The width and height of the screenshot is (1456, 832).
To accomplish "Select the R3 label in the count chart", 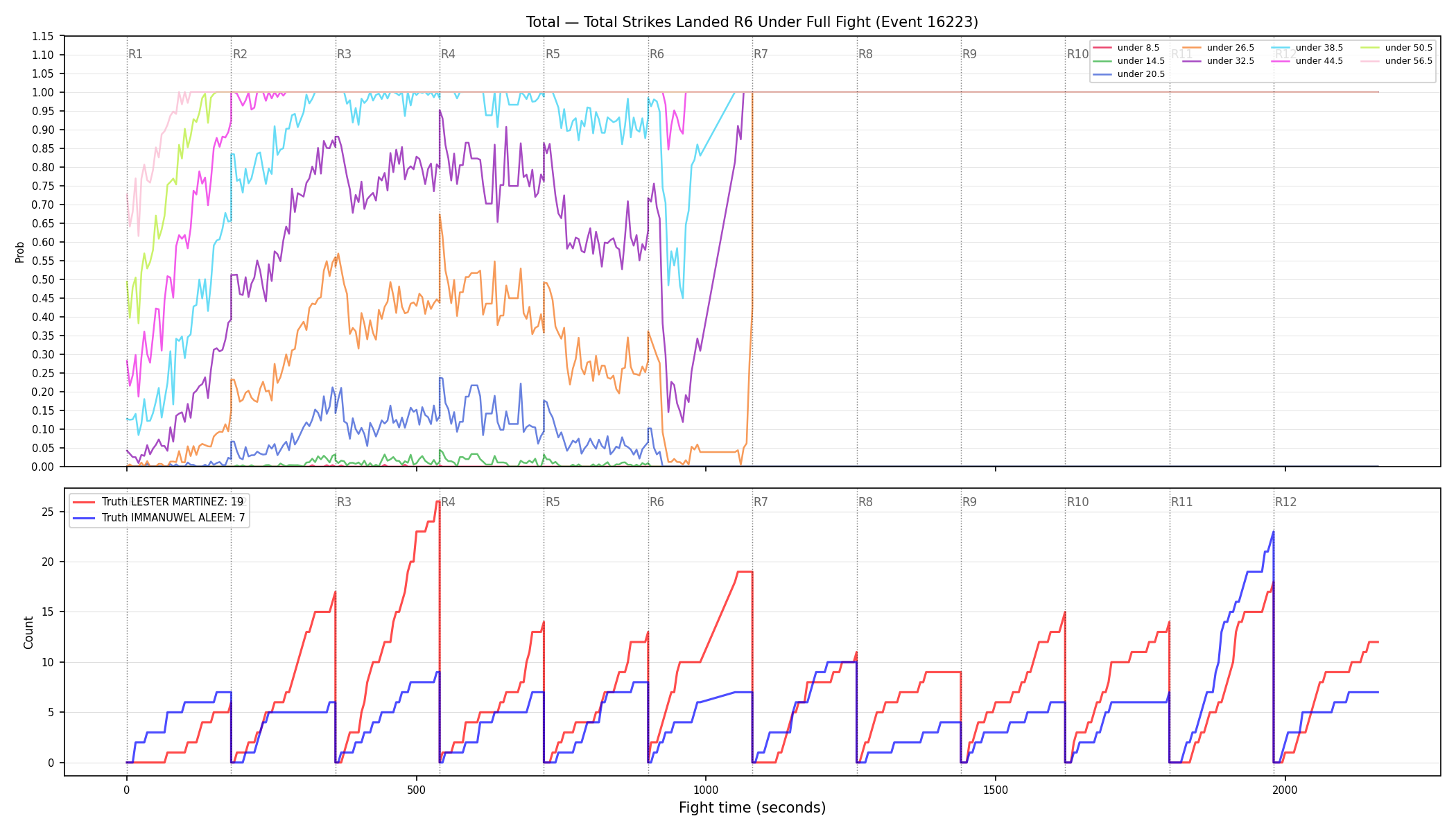I will (344, 502).
